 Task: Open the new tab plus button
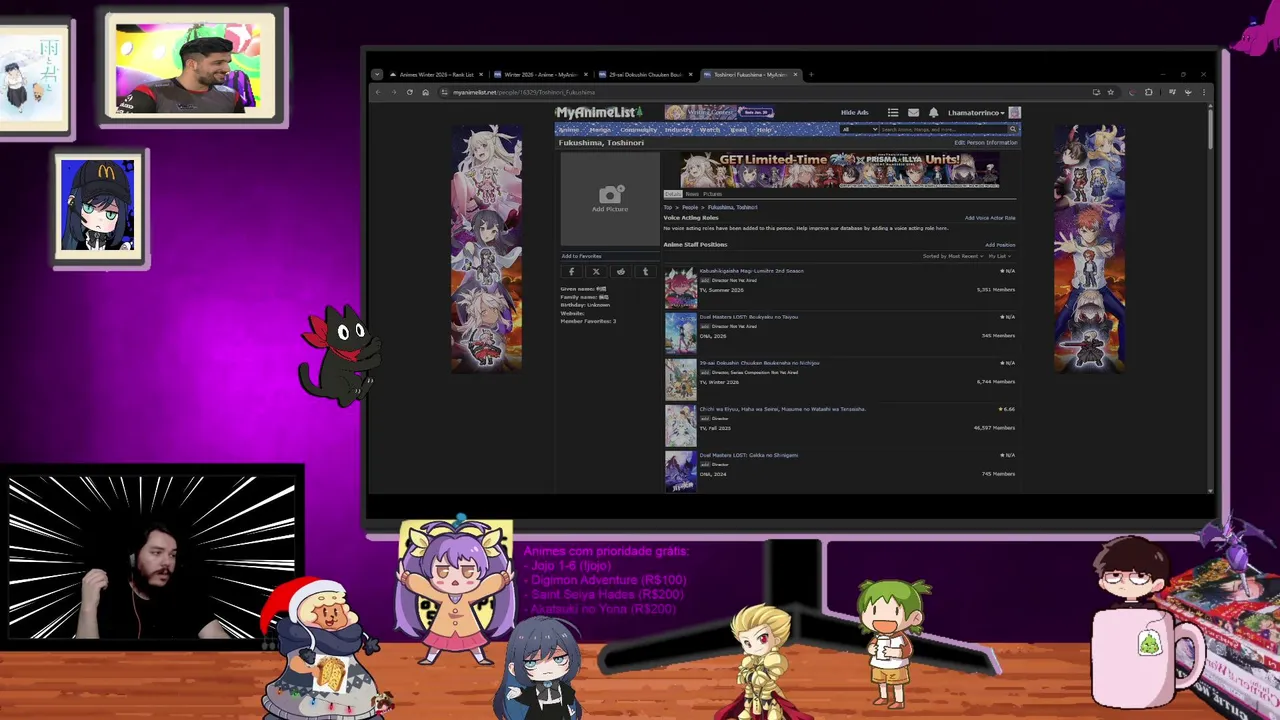click(x=811, y=74)
